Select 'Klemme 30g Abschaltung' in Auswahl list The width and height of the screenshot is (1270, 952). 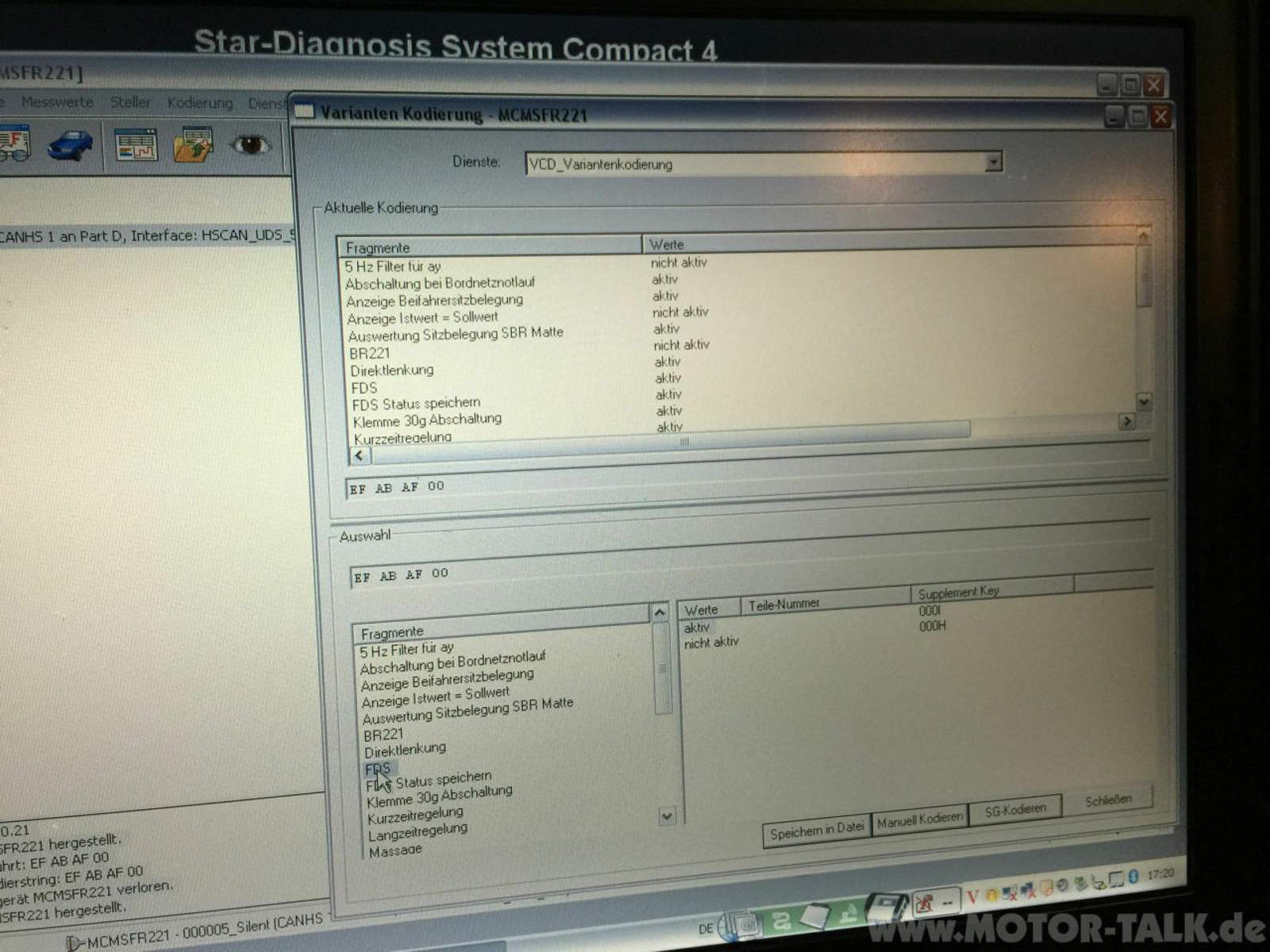(440, 796)
